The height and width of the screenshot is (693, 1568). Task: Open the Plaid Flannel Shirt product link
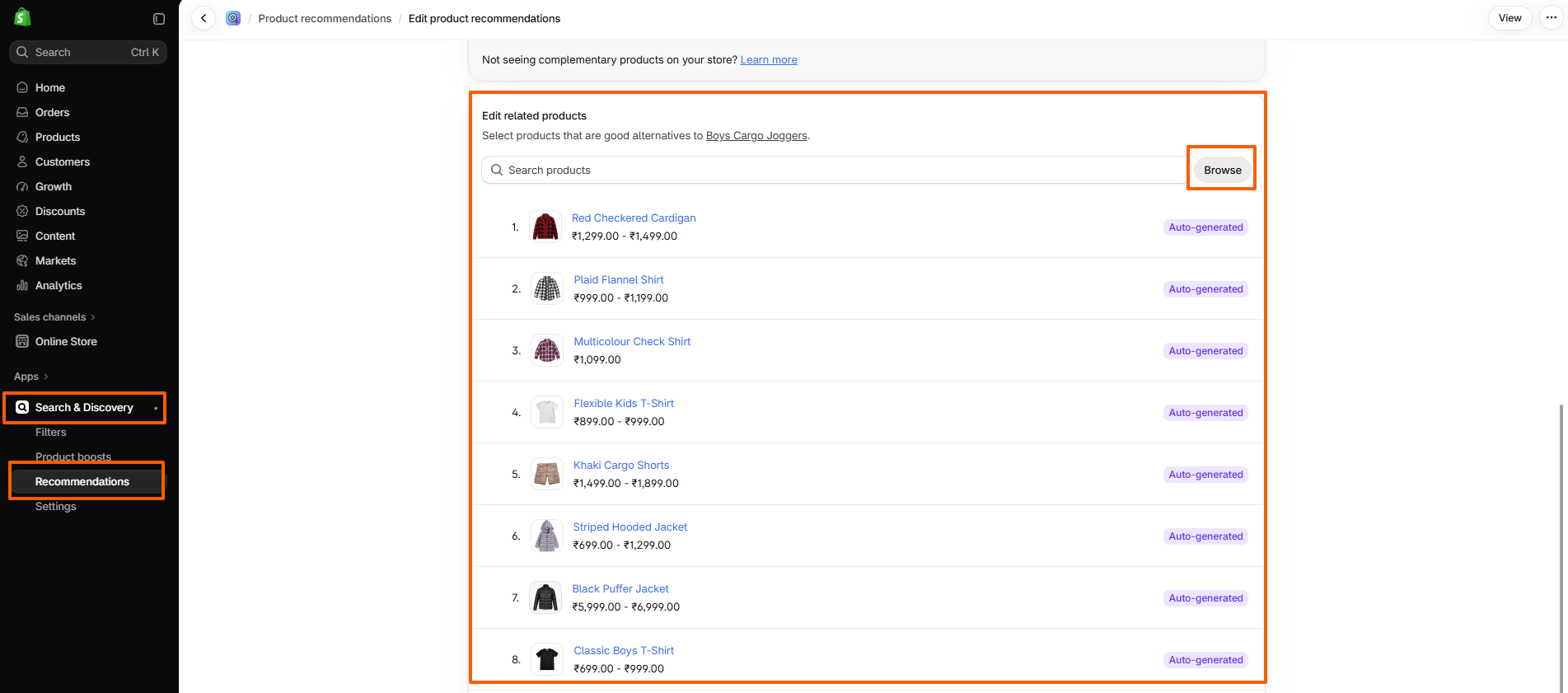click(x=619, y=279)
